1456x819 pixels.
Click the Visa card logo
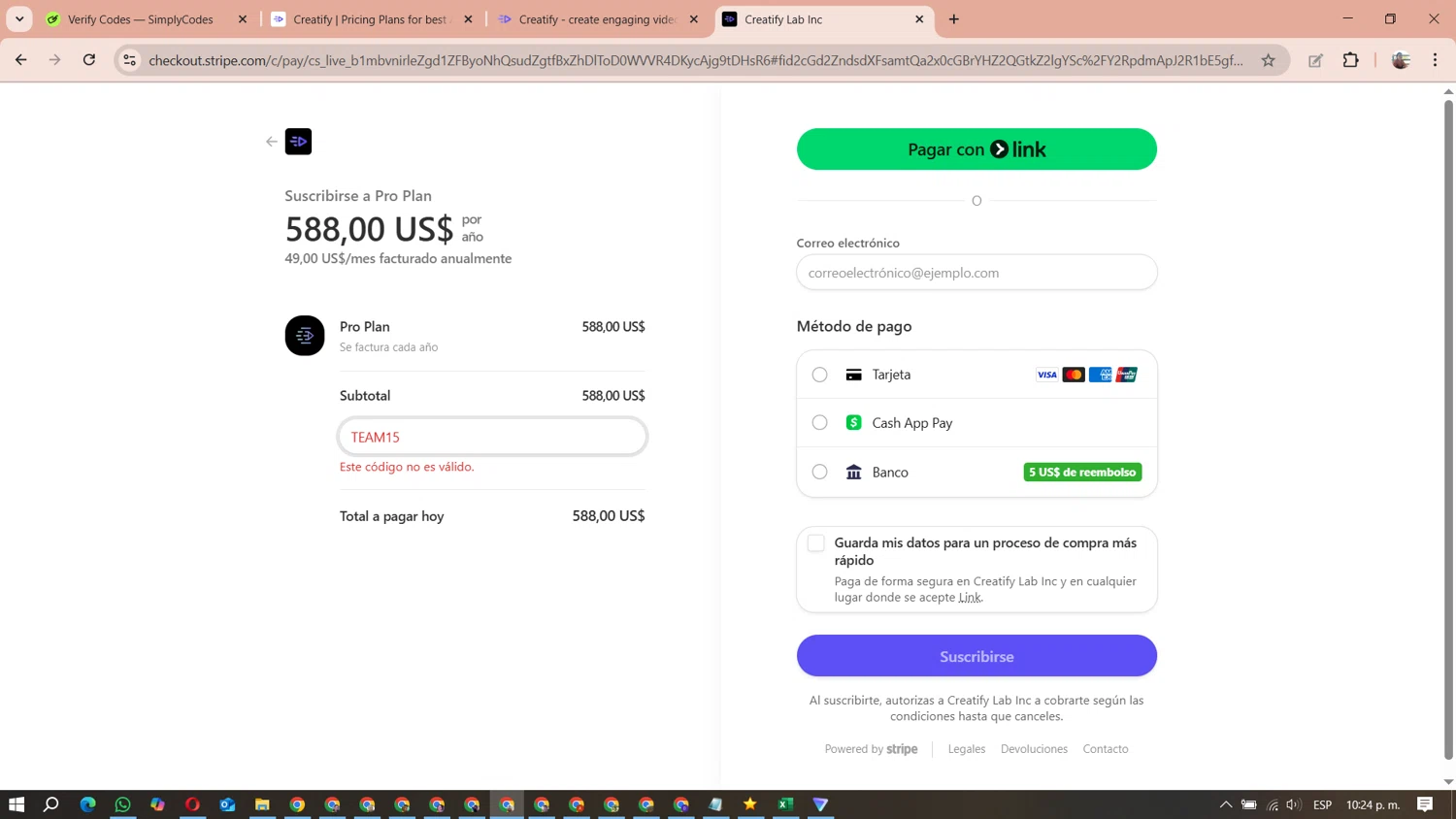[x=1046, y=375]
